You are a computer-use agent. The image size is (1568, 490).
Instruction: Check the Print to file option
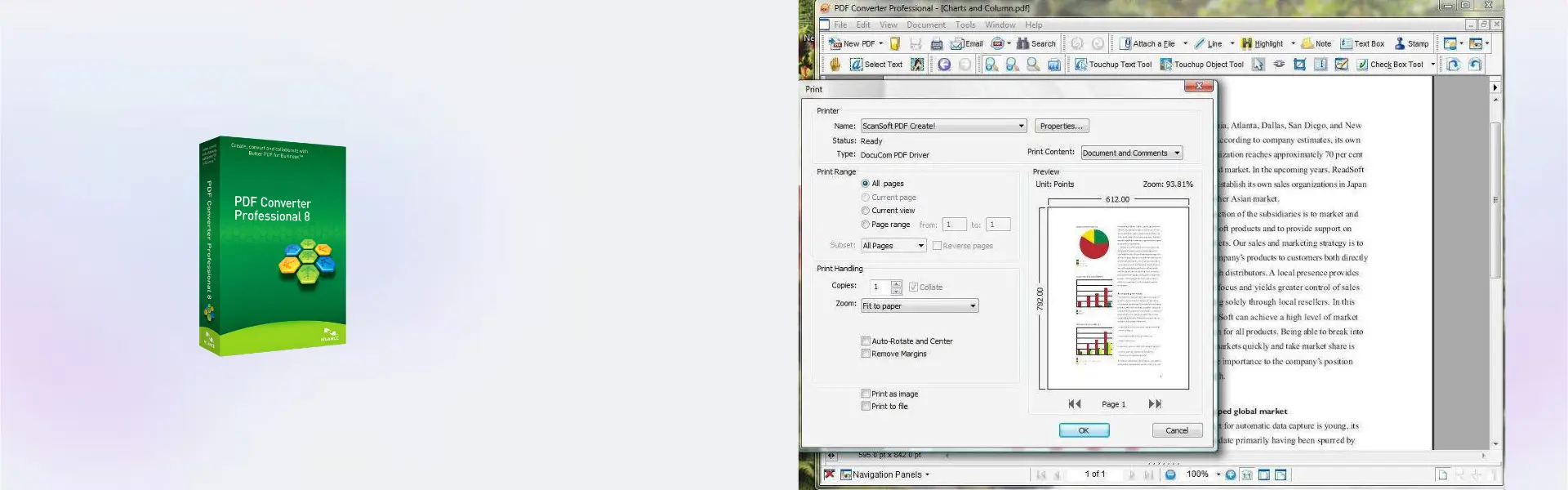[866, 406]
